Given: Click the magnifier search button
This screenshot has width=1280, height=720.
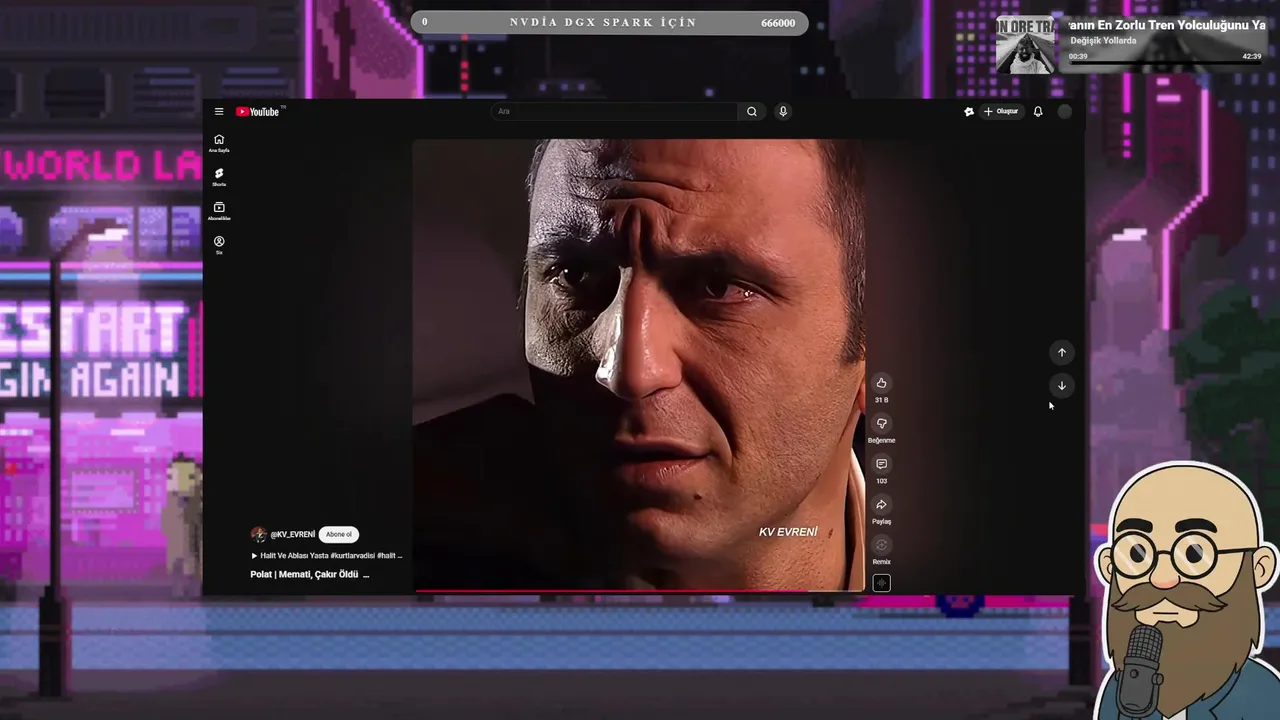Looking at the screenshot, I should click(752, 112).
